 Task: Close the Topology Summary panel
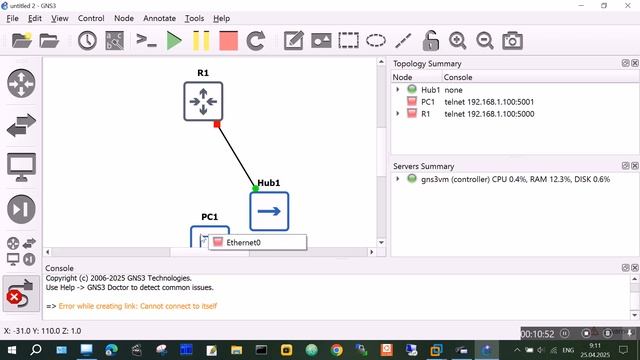pyautogui.click(x=635, y=63)
